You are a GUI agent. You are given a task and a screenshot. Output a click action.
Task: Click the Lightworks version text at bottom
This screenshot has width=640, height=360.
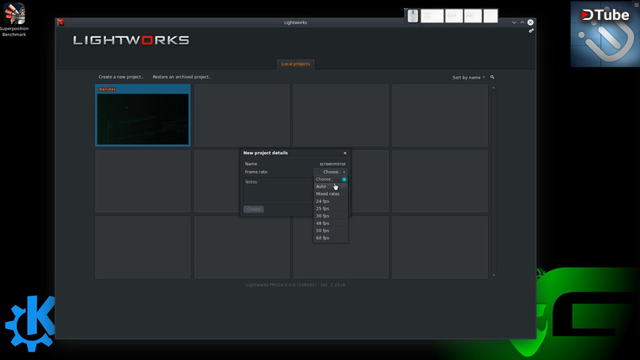pos(296,285)
